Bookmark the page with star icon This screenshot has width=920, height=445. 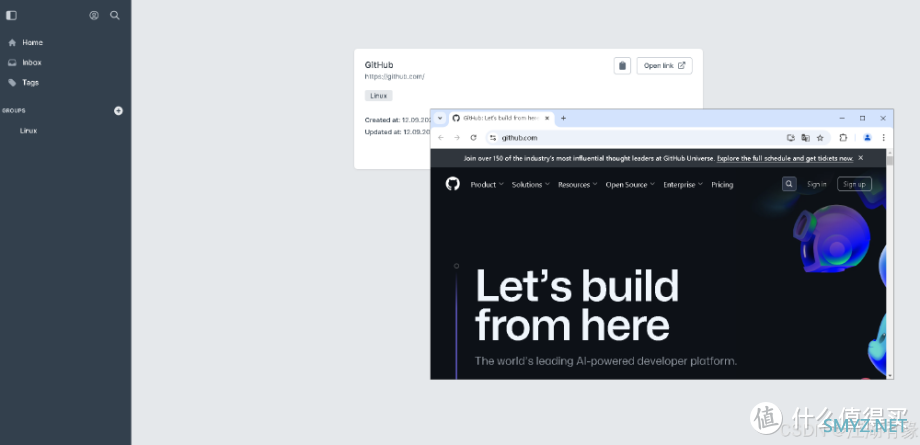coord(820,138)
